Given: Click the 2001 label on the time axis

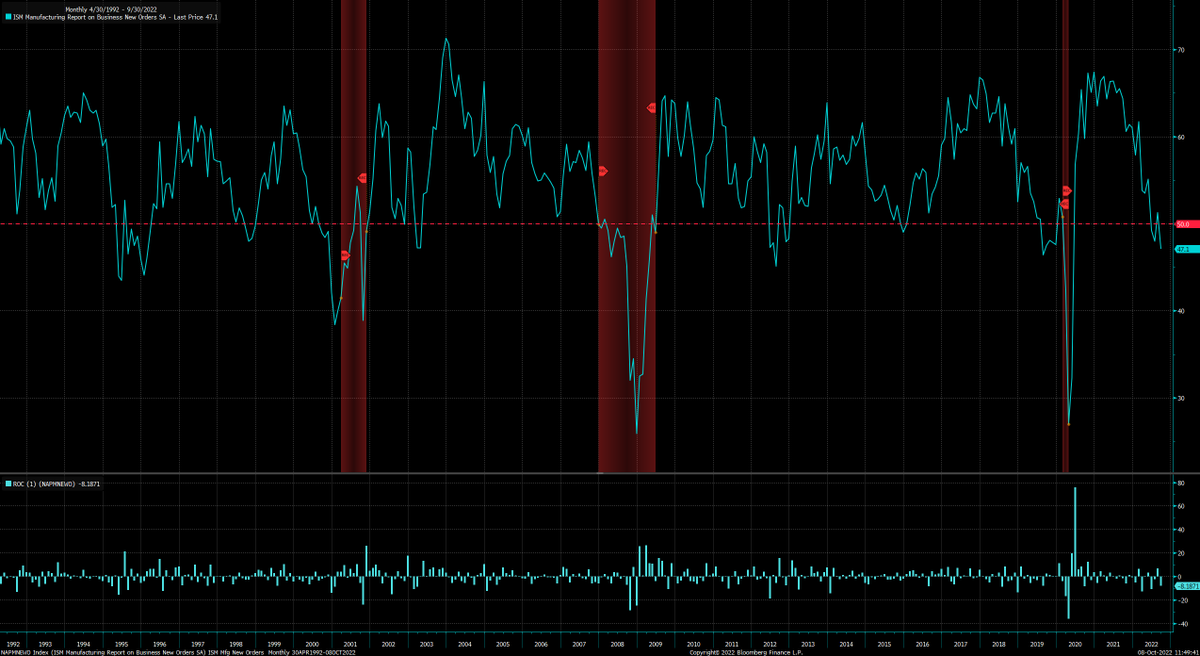Looking at the screenshot, I should point(350,644).
